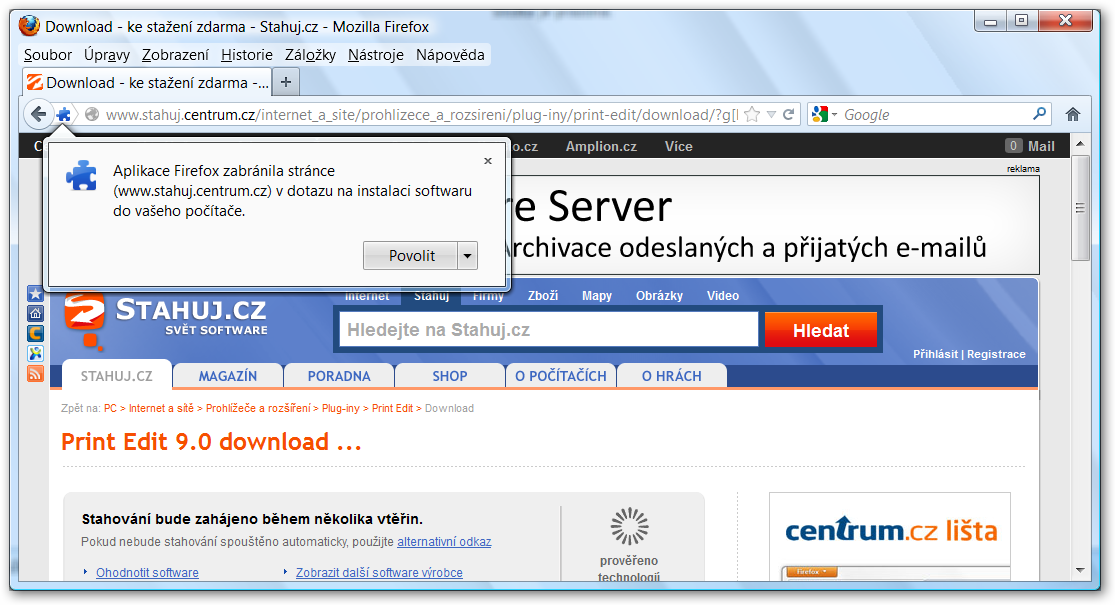The height and width of the screenshot is (605, 1115).
Task: Click the Mapy search category
Action: click(x=597, y=296)
